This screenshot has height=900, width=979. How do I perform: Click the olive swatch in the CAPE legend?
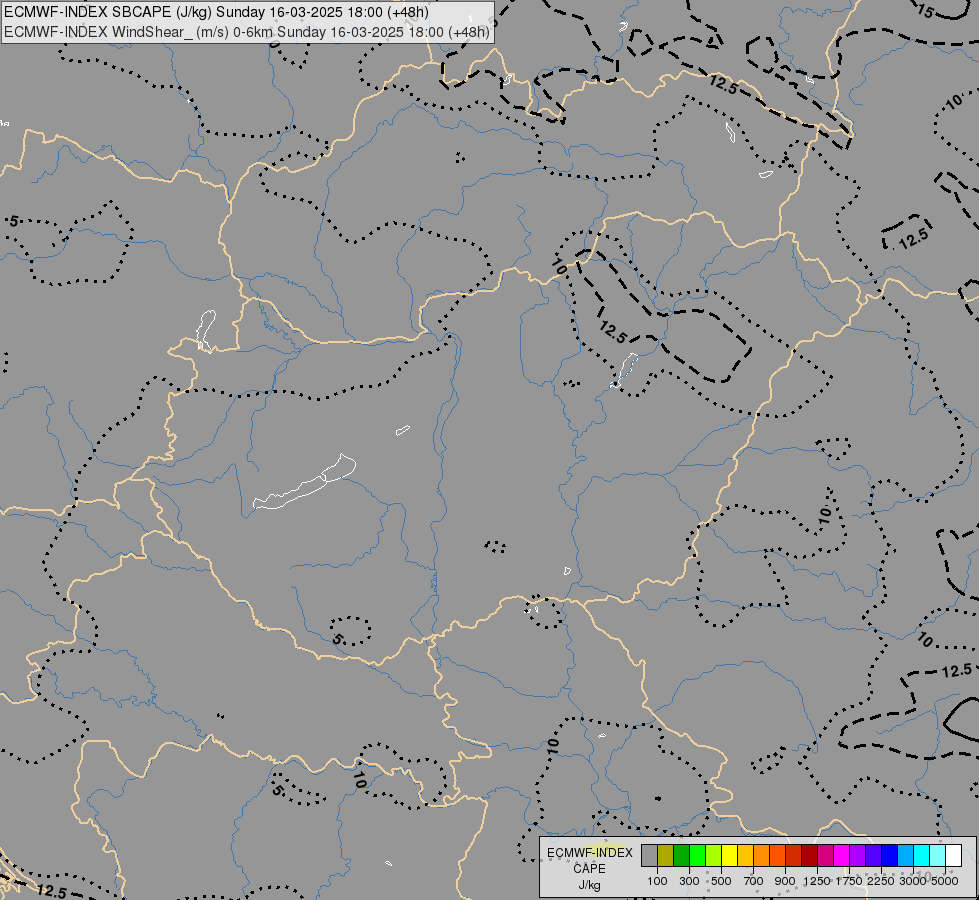[666, 855]
